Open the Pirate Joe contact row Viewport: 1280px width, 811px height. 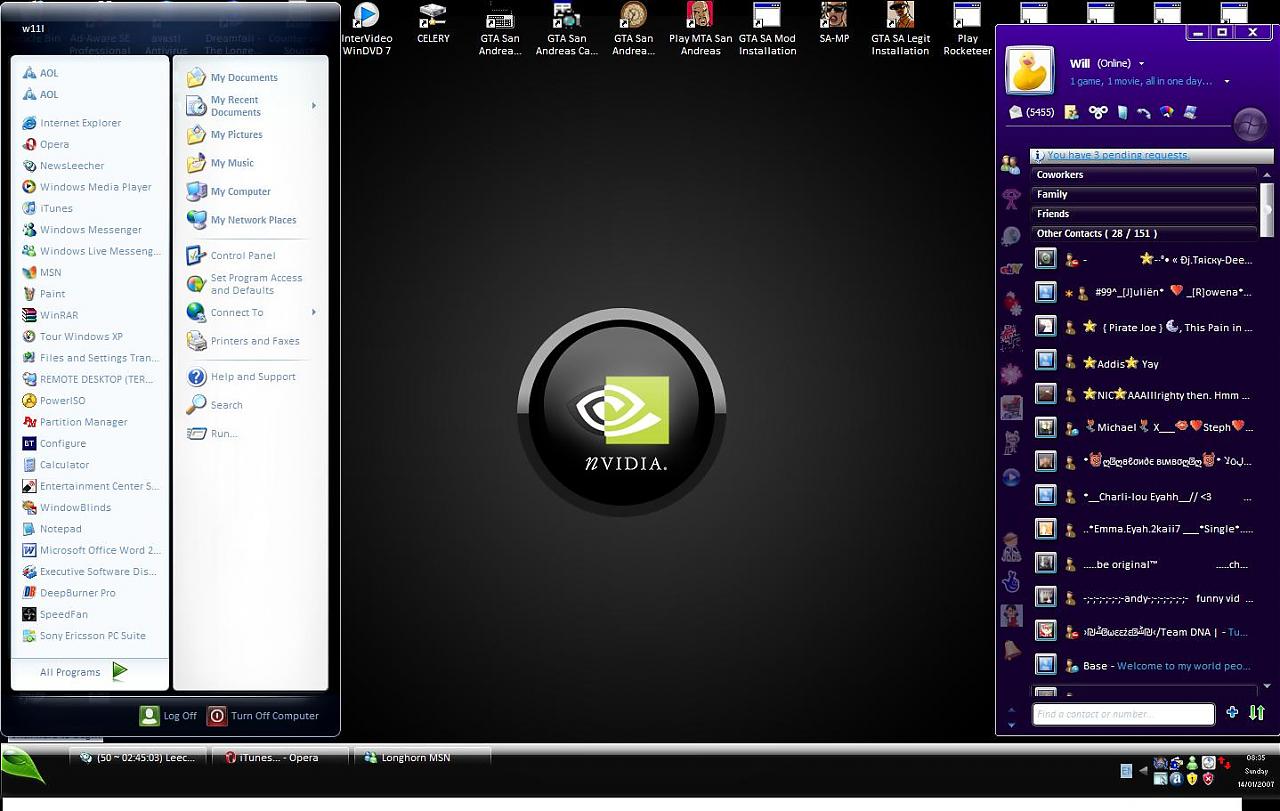[x=1143, y=327]
